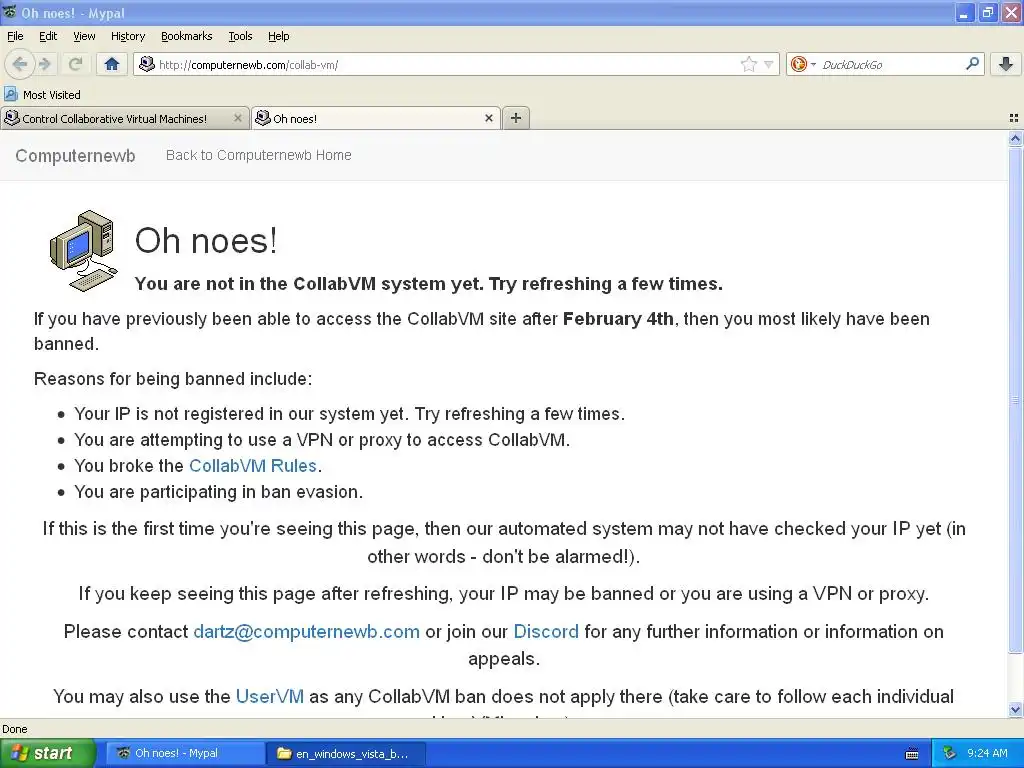This screenshot has width=1024, height=768.
Task: Minimize the Mypal window
Action: point(965,12)
